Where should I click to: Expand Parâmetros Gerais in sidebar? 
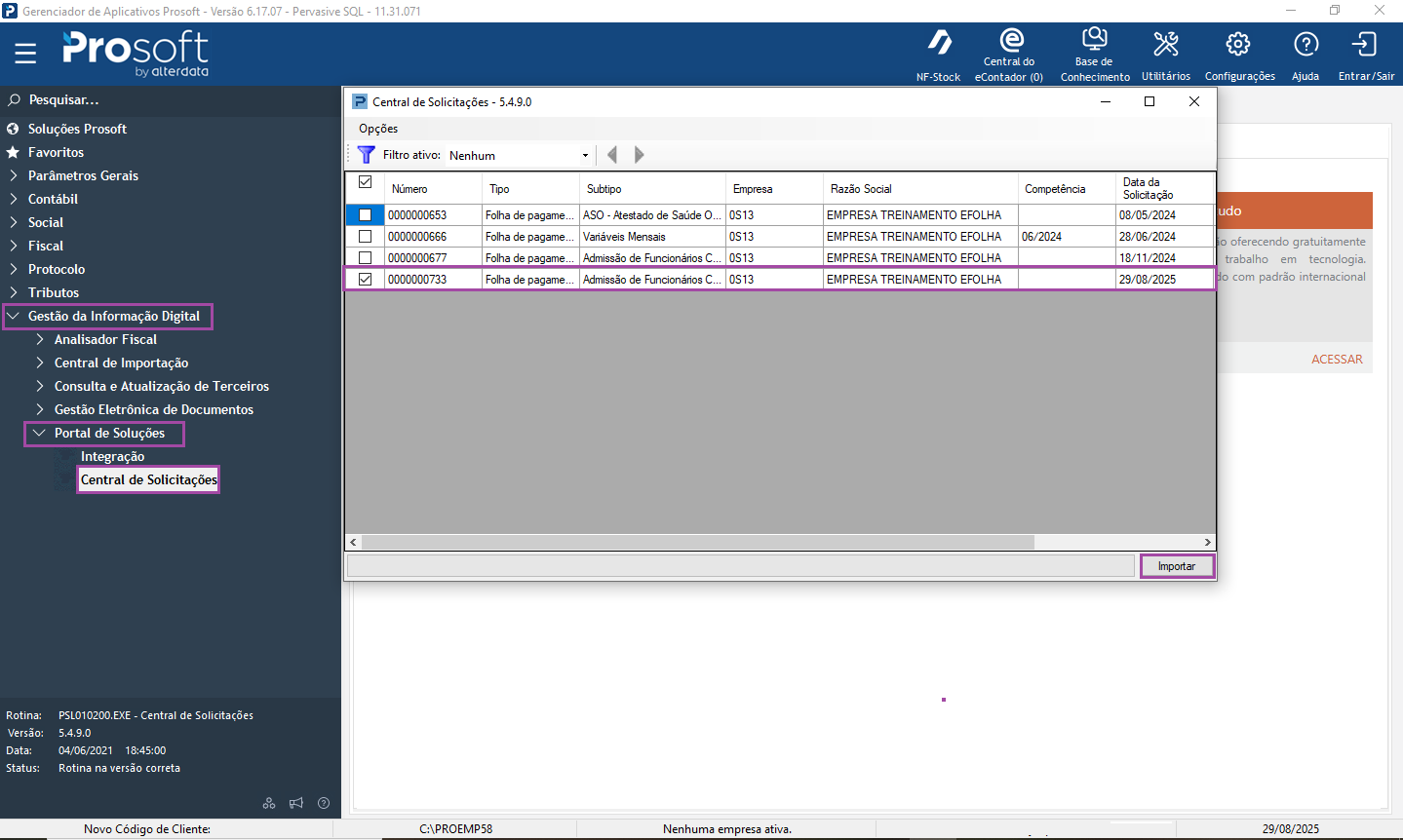coord(14,175)
